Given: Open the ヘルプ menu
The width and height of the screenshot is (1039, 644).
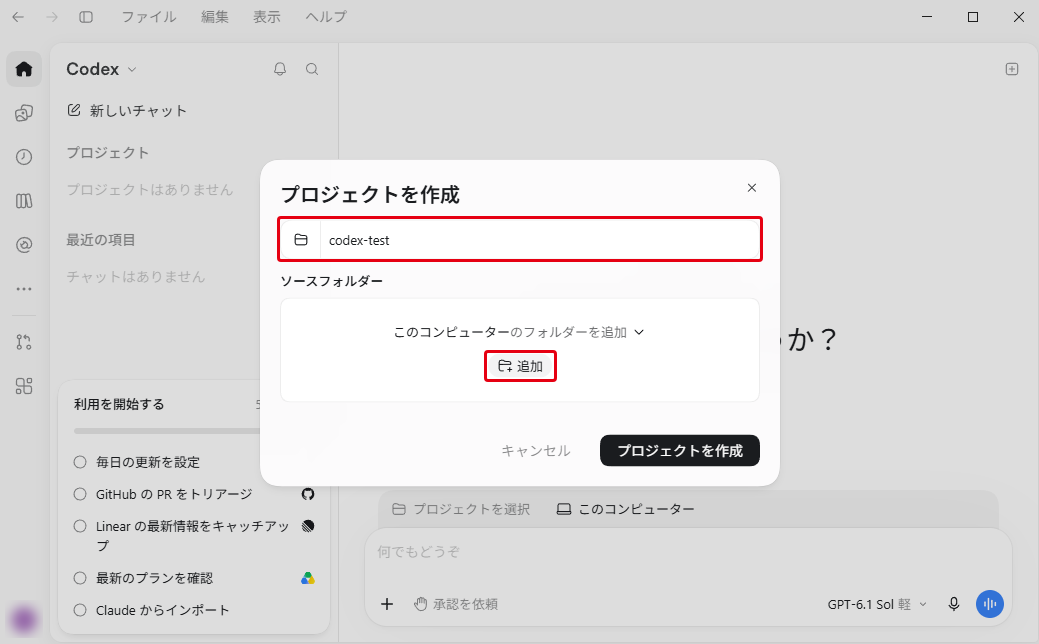Looking at the screenshot, I should [x=326, y=17].
